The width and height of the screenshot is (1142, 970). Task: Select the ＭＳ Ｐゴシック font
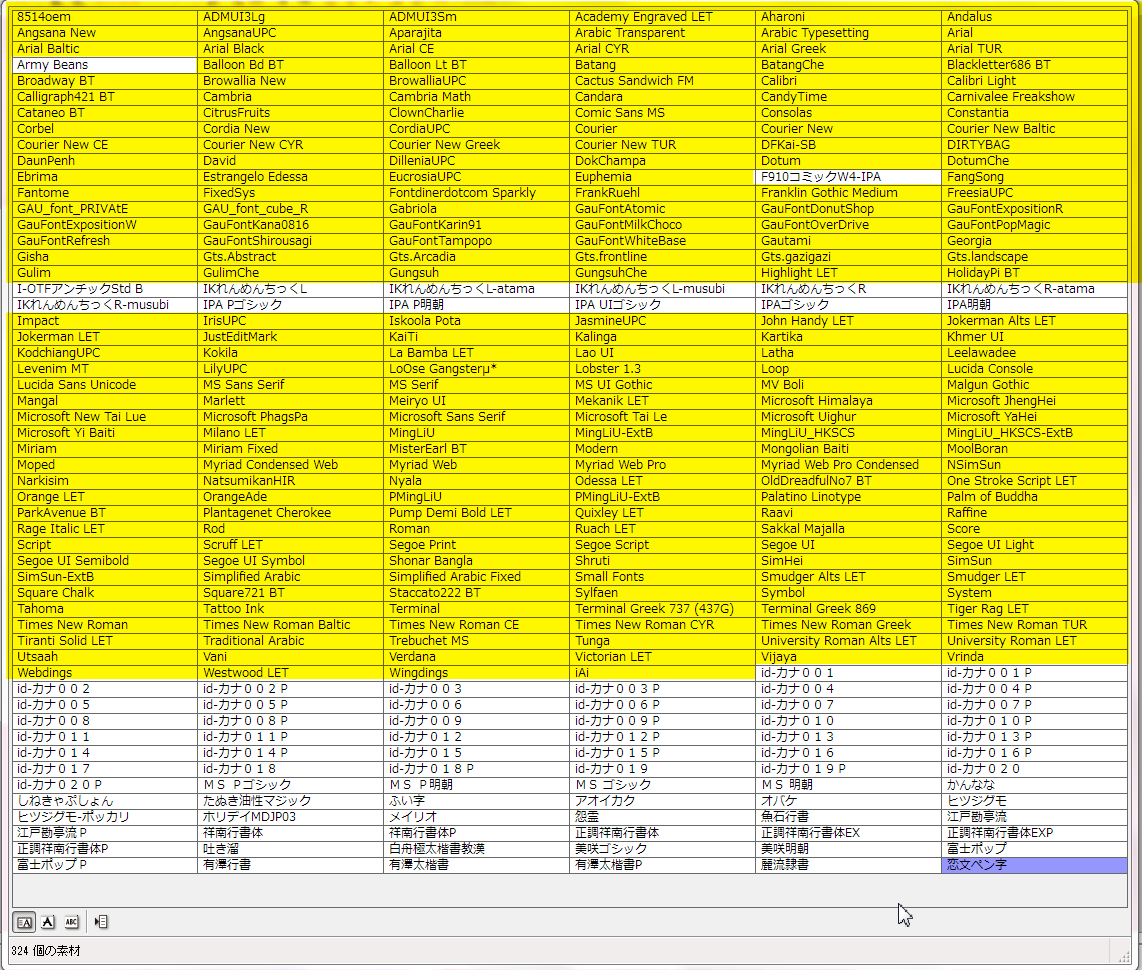291,786
